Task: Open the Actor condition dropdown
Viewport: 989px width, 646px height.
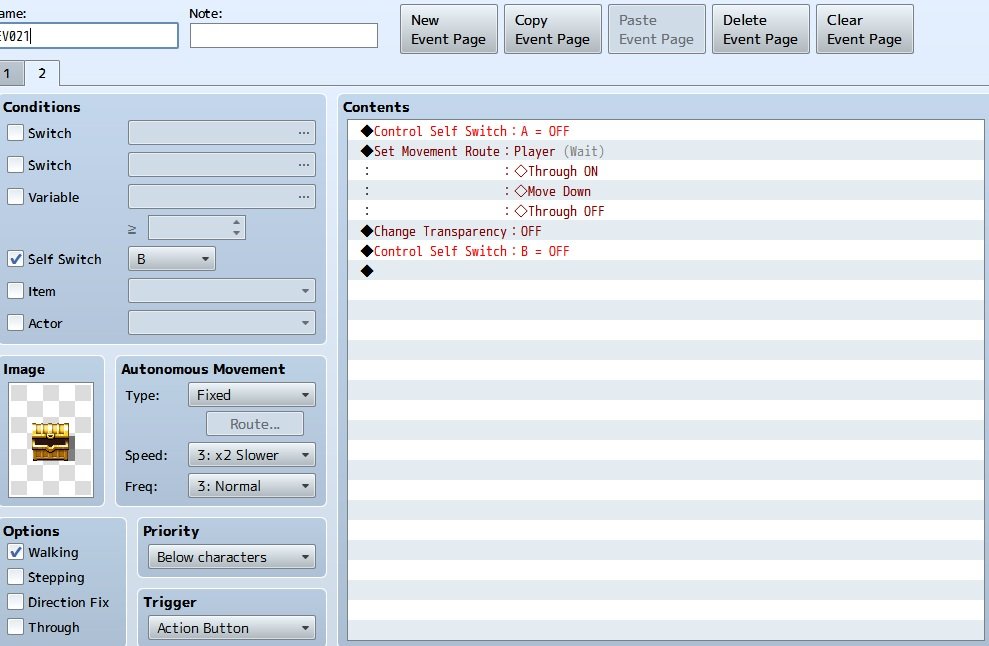Action: point(222,323)
